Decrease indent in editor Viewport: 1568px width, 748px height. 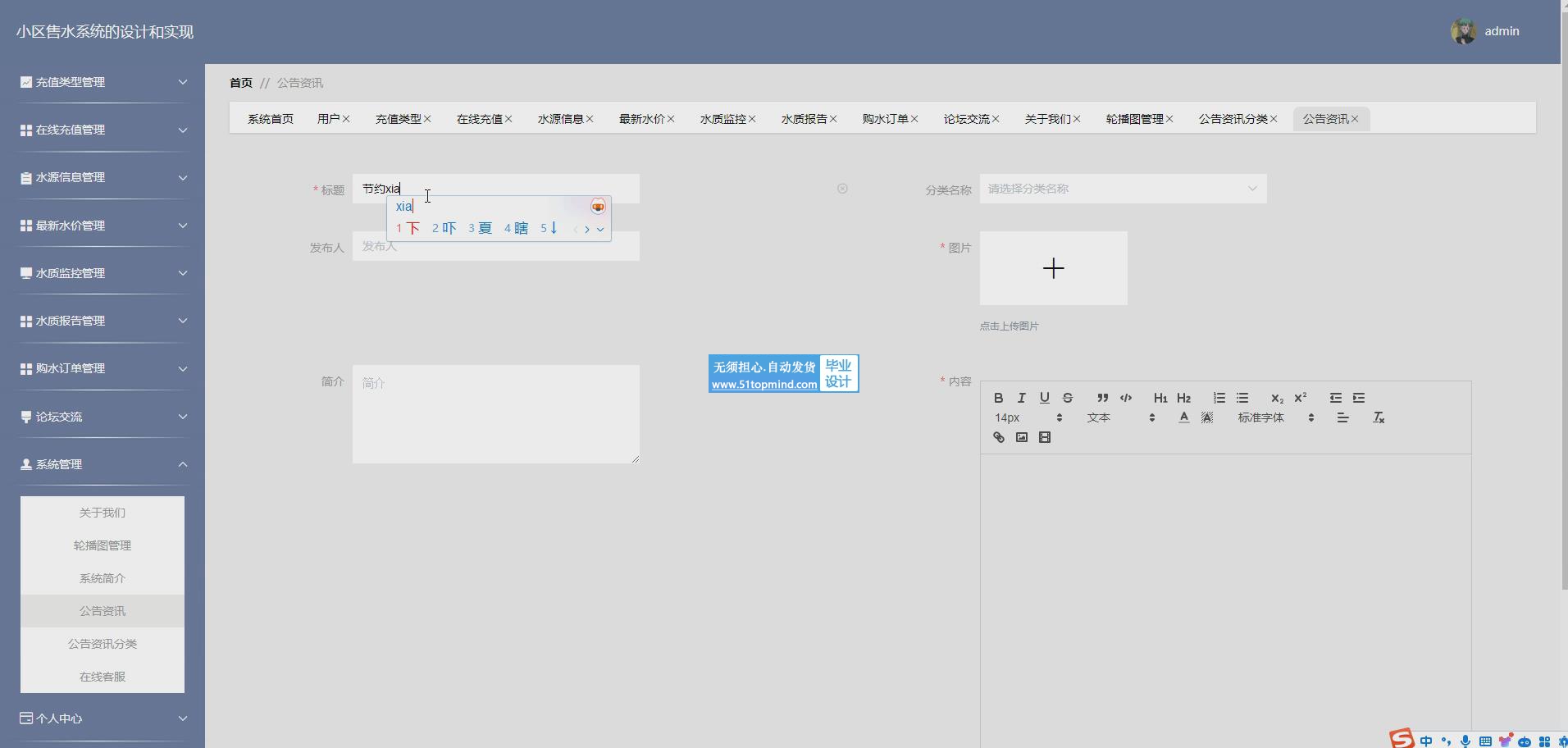1336,398
